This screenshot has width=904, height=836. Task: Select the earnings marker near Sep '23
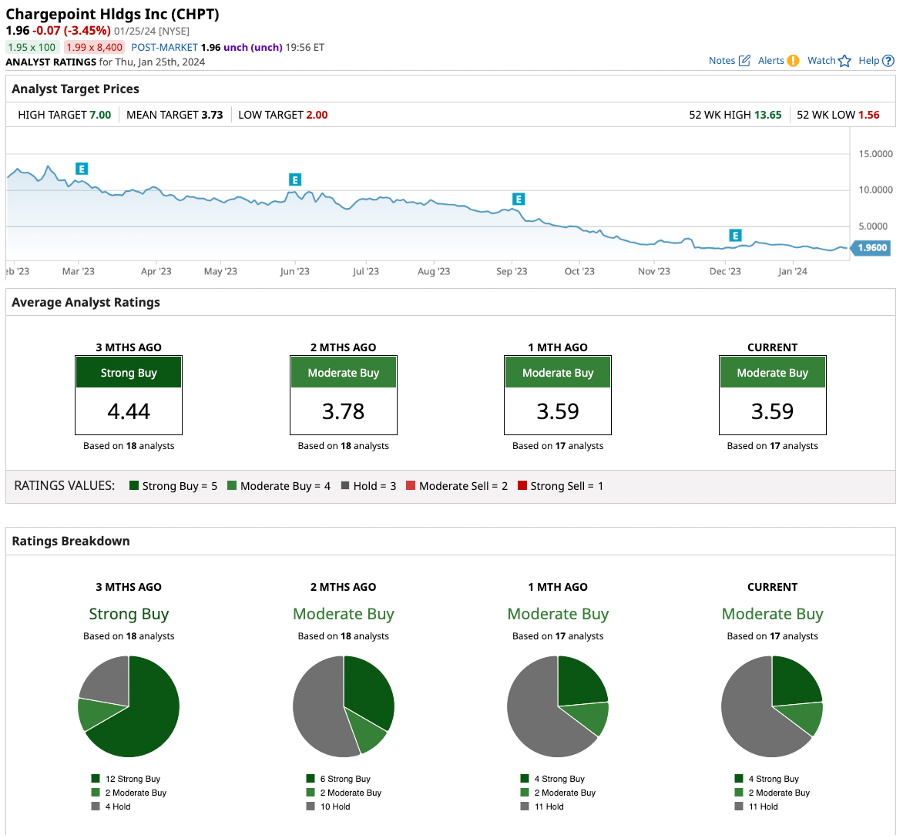pyautogui.click(x=518, y=199)
